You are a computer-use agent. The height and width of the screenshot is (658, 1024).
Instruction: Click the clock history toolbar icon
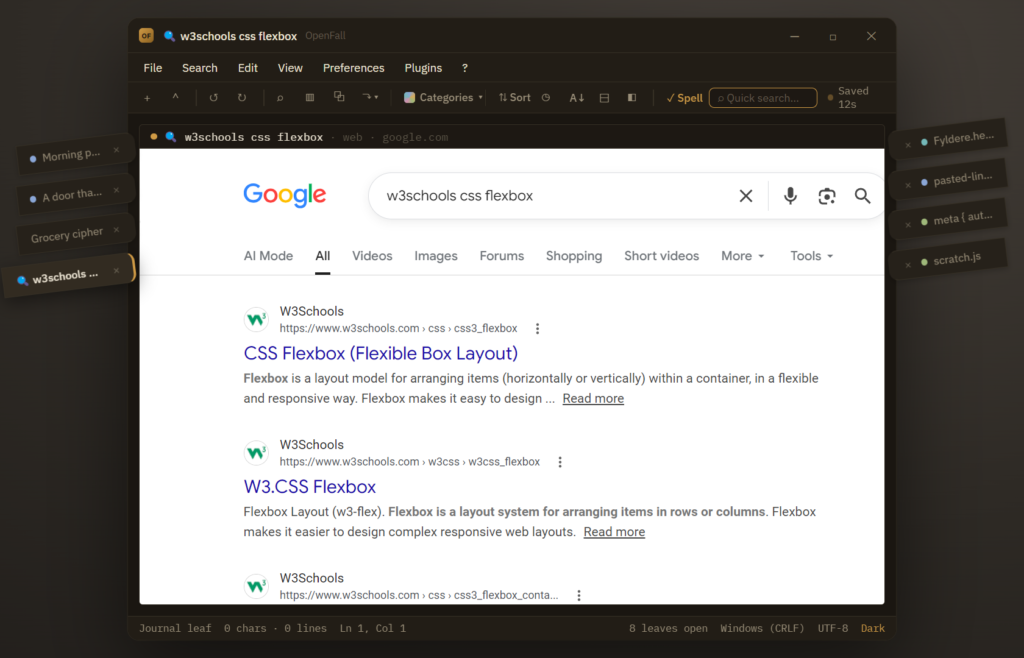(546, 97)
